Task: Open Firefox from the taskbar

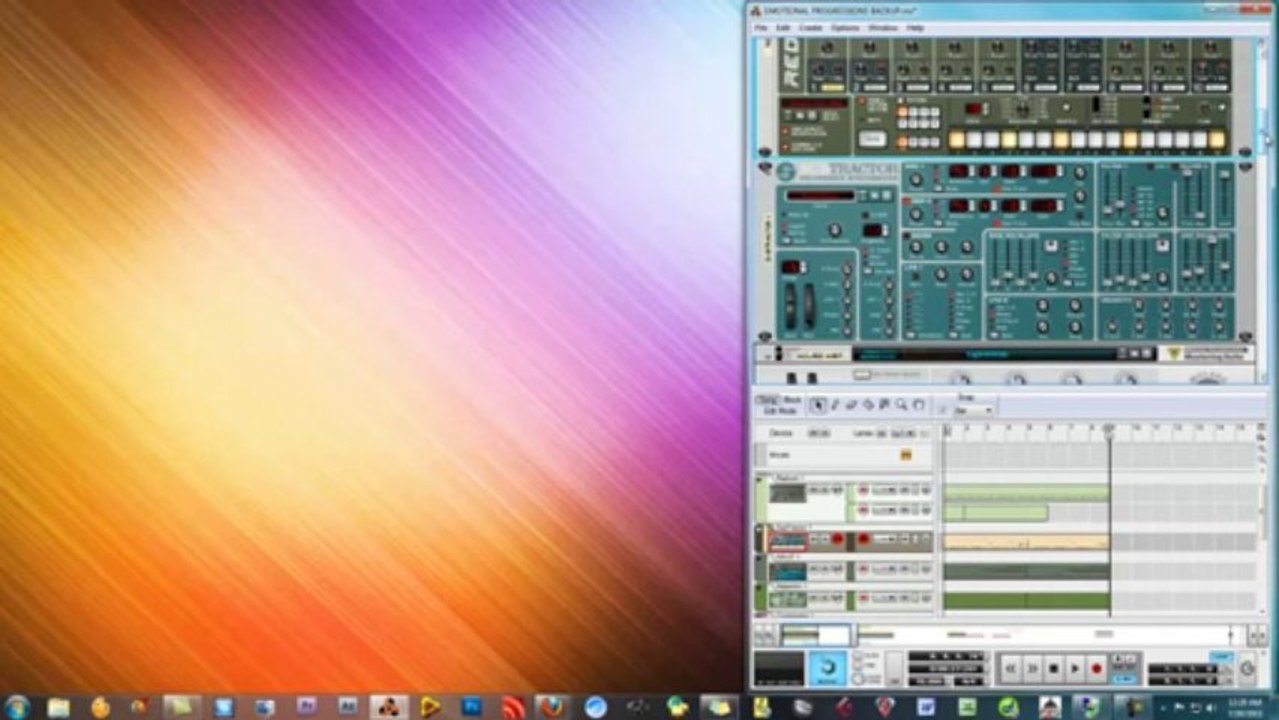Action: [552, 707]
